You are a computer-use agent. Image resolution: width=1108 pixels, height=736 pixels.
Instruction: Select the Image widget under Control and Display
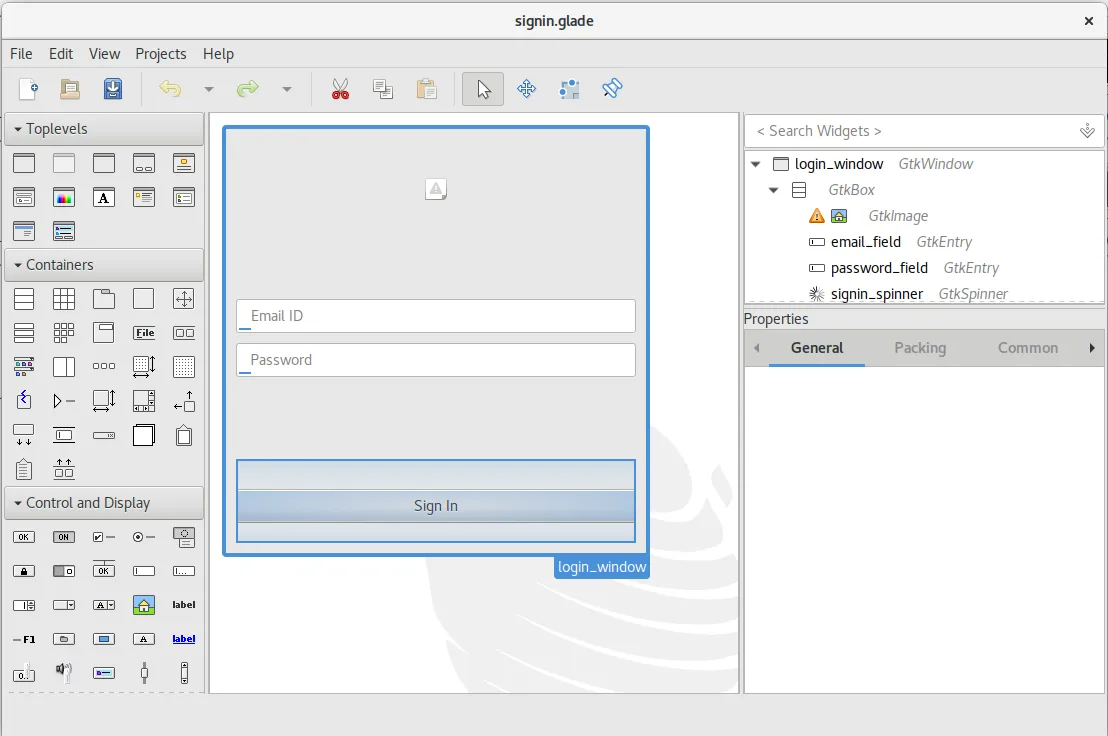pyautogui.click(x=144, y=605)
